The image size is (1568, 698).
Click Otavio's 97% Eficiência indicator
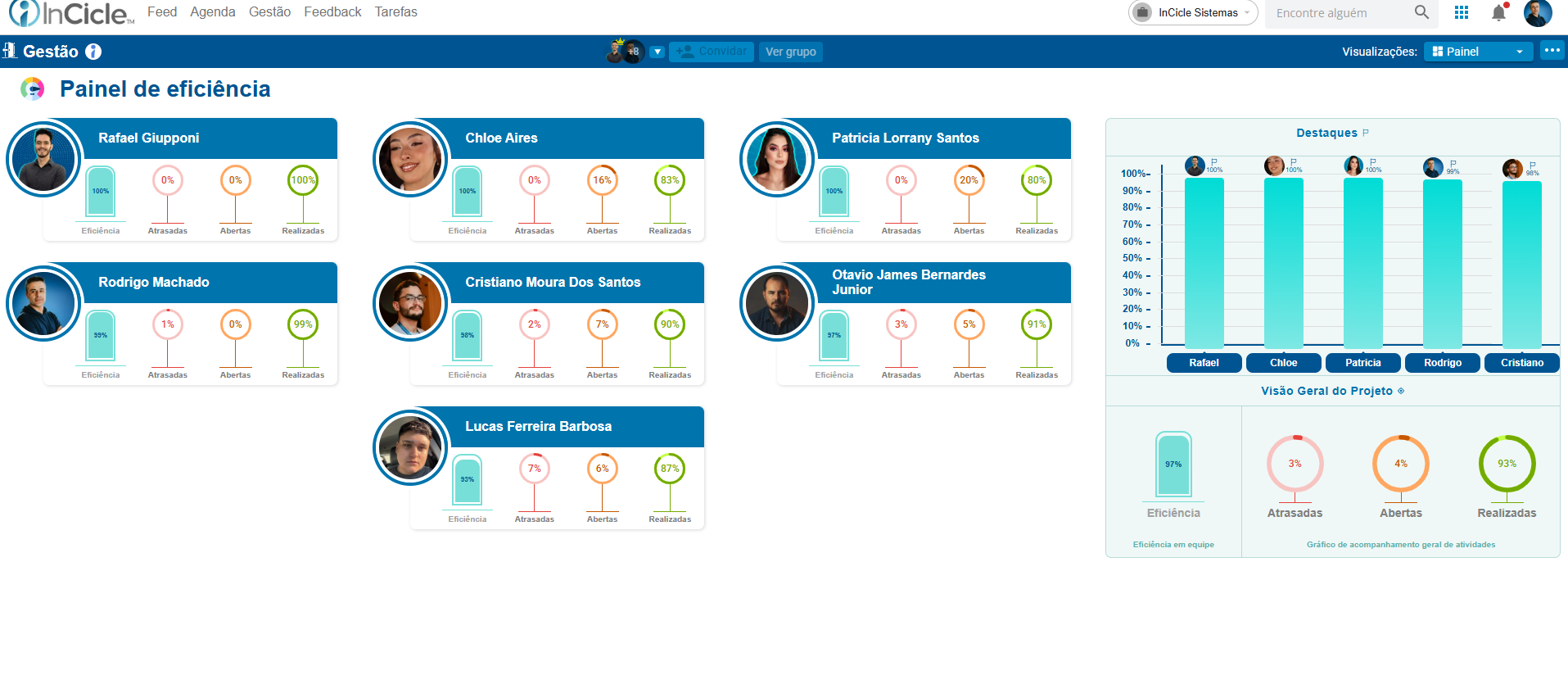[834, 335]
